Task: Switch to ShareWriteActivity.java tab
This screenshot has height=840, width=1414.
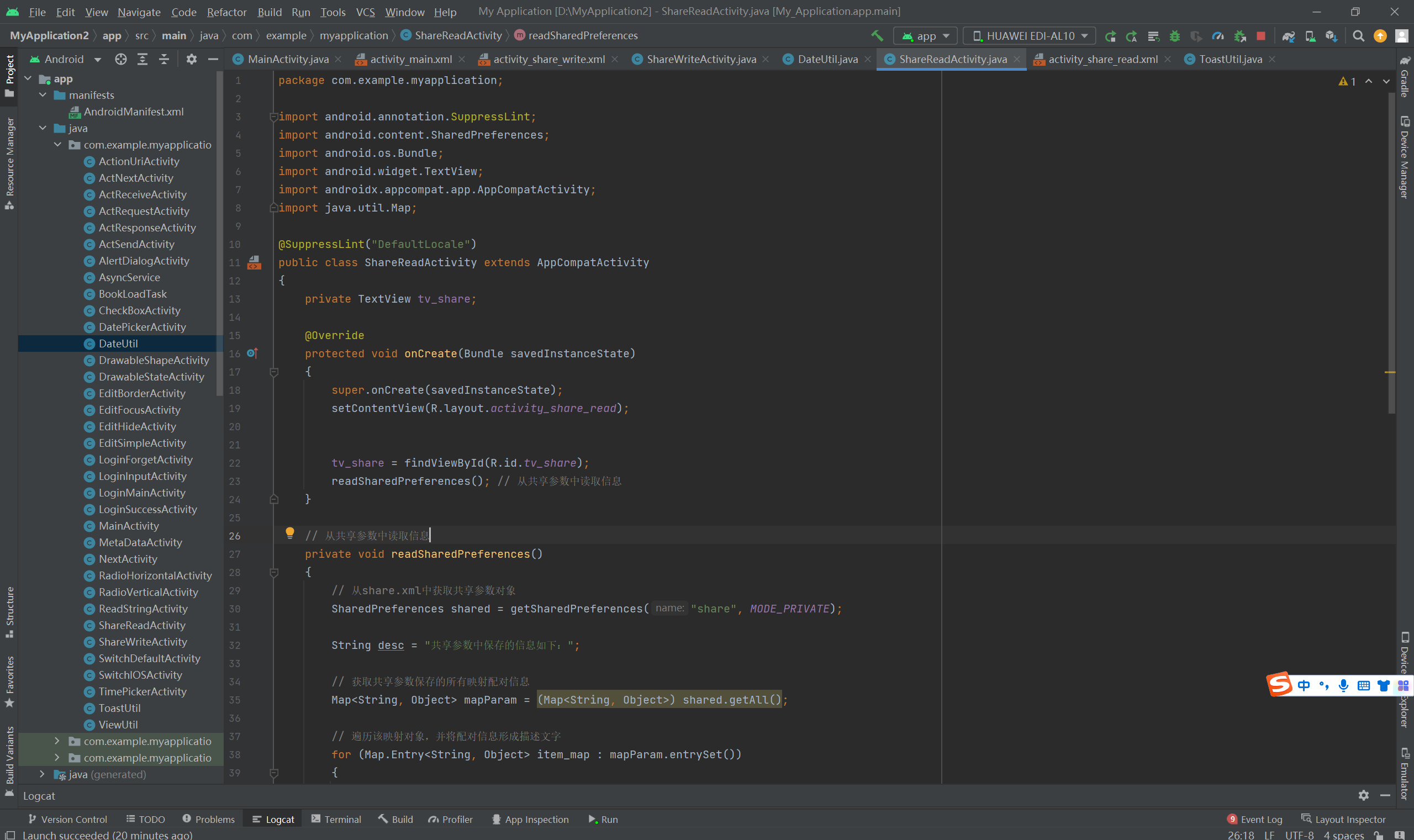Action: click(700, 59)
